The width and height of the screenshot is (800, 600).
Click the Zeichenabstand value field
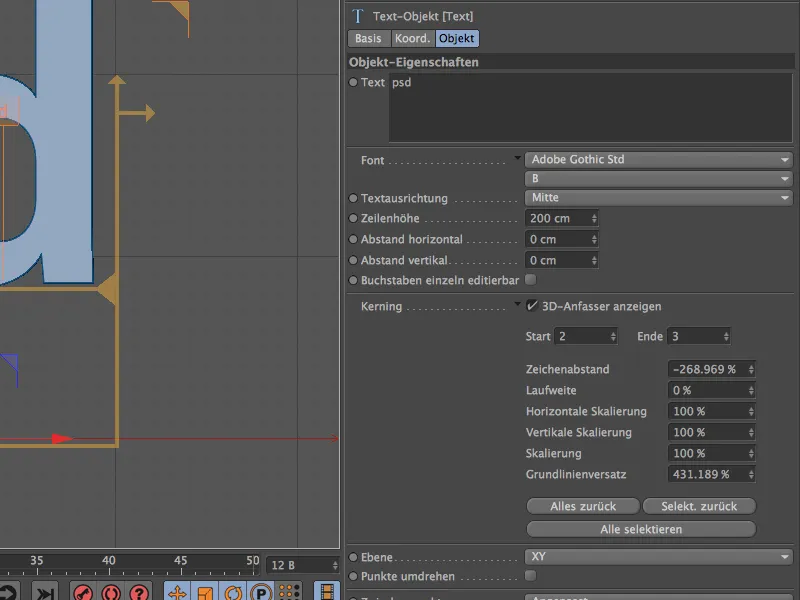[712, 369]
